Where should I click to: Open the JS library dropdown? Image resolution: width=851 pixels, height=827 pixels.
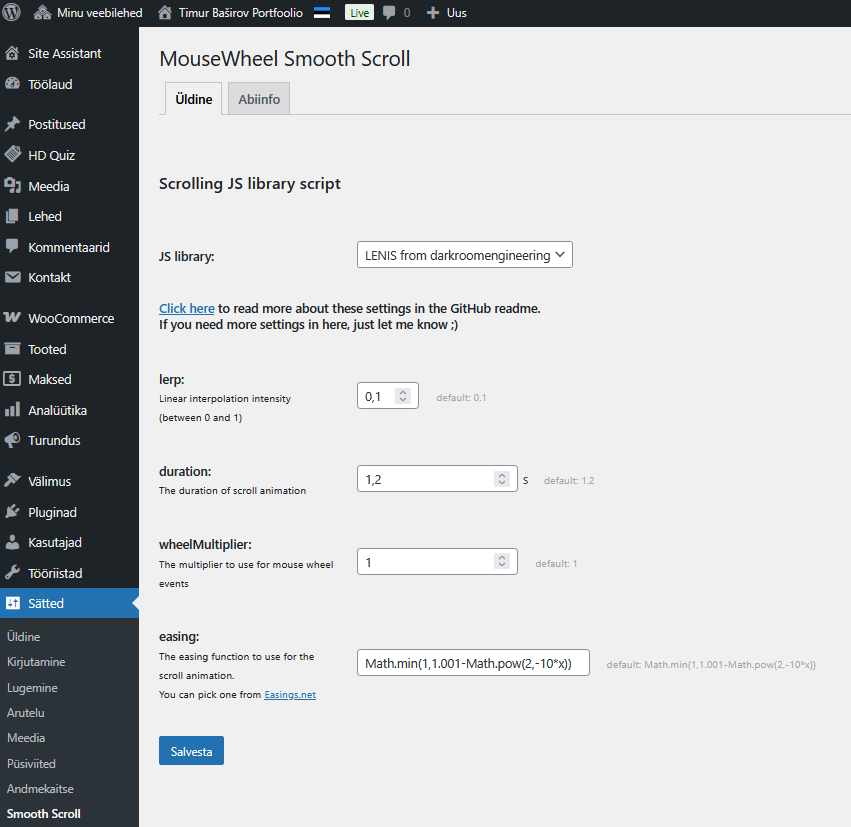point(464,255)
